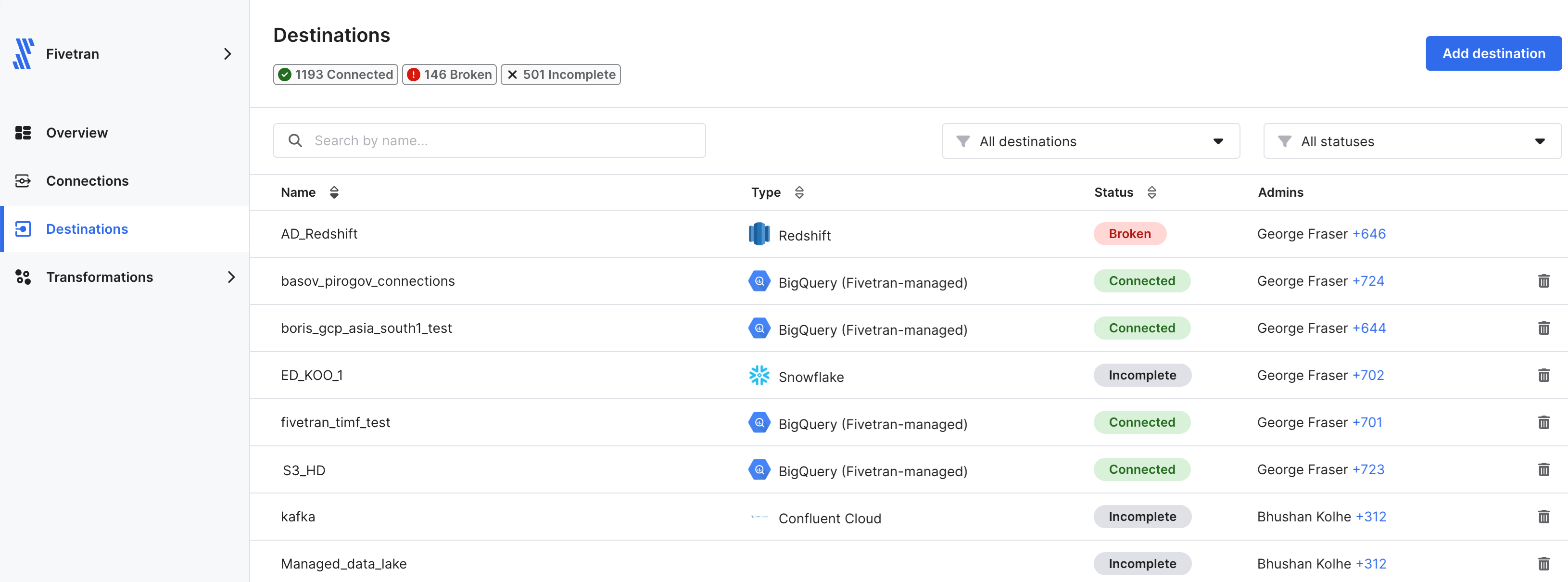Show +724 more admins link
Screen dimensions: 1568x582
click(1368, 280)
